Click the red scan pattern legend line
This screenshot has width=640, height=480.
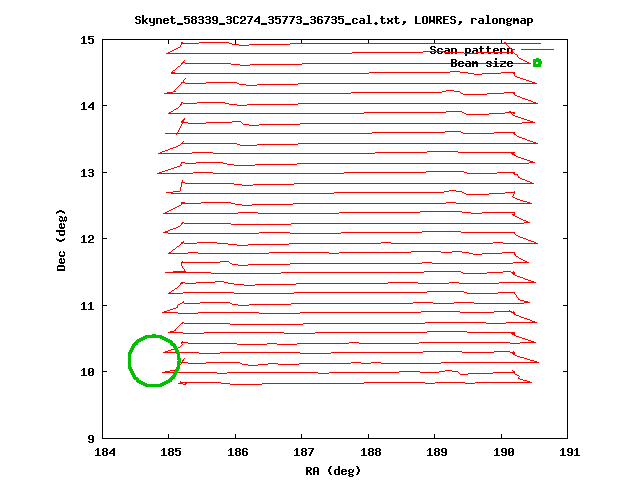(x=538, y=50)
